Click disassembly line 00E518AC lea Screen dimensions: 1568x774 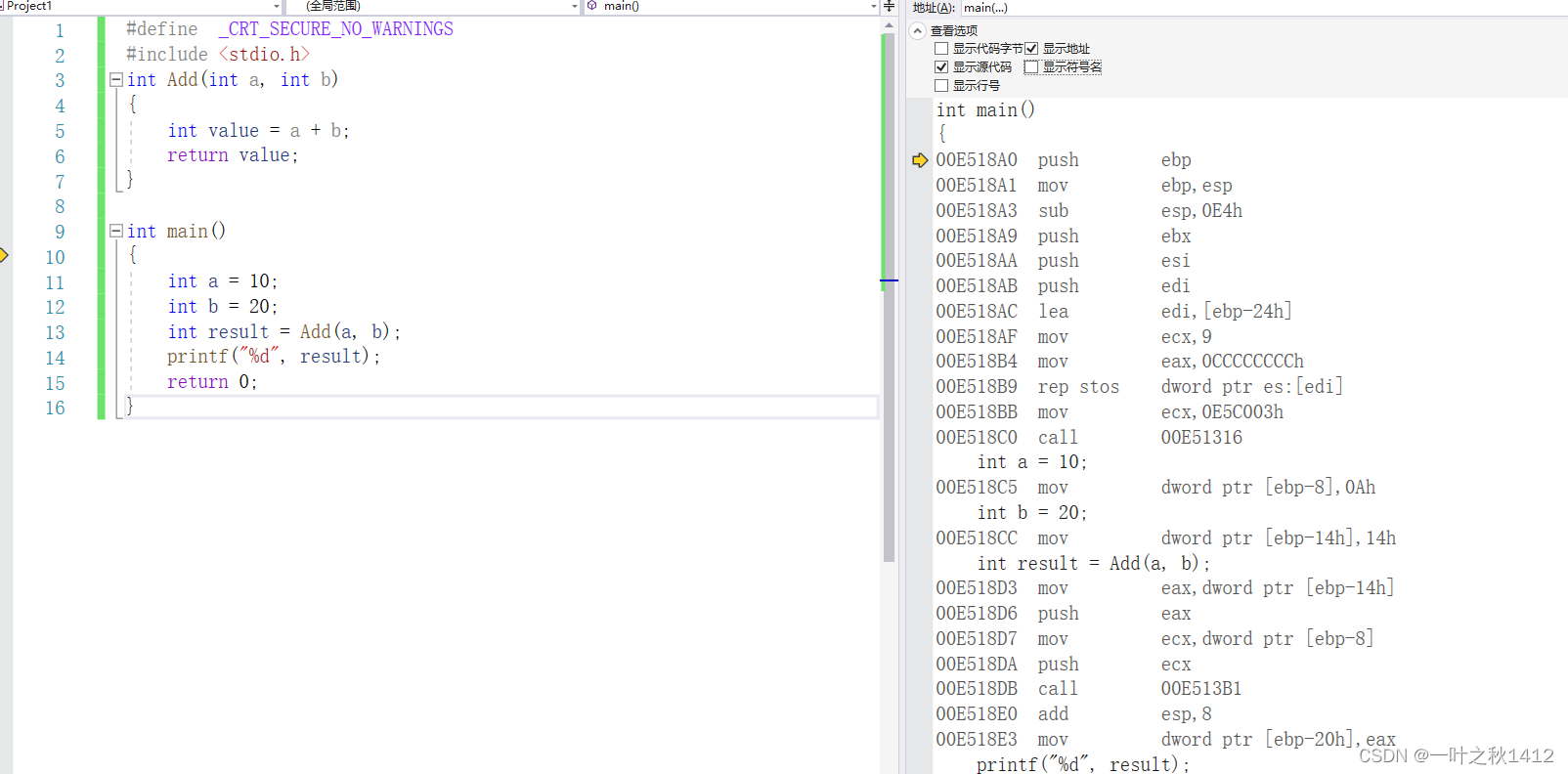tap(1113, 312)
